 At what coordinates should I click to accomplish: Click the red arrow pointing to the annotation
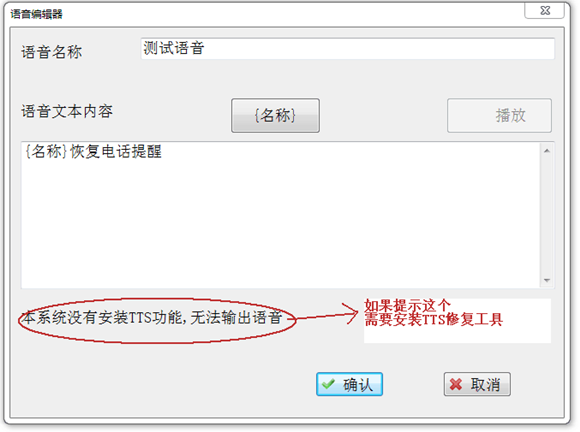click(325, 314)
